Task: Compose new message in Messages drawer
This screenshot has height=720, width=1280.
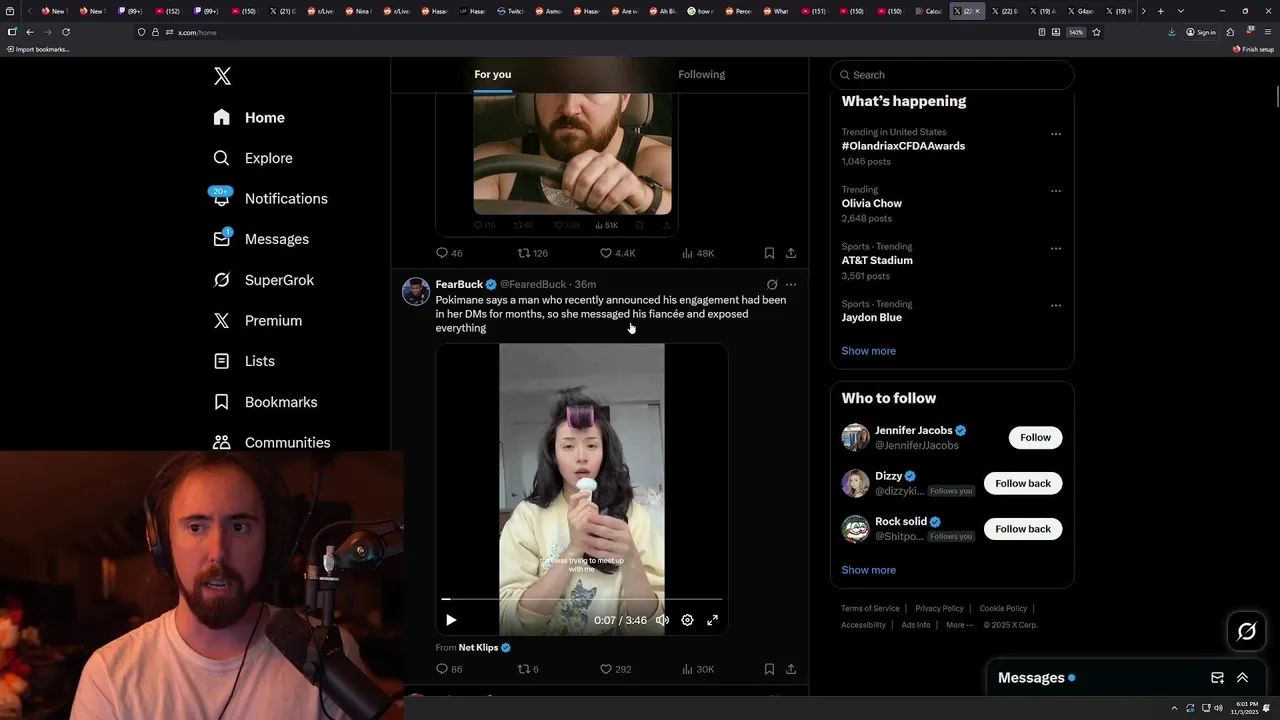Action: tap(1217, 678)
